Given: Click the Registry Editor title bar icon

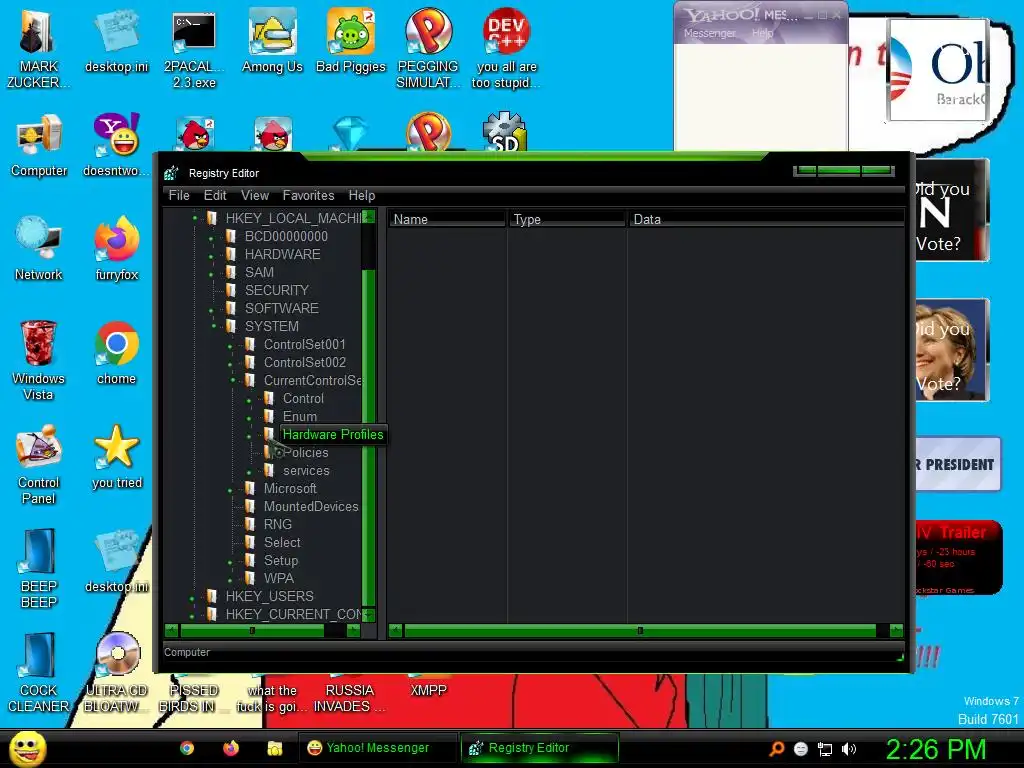Looking at the screenshot, I should tap(171, 173).
